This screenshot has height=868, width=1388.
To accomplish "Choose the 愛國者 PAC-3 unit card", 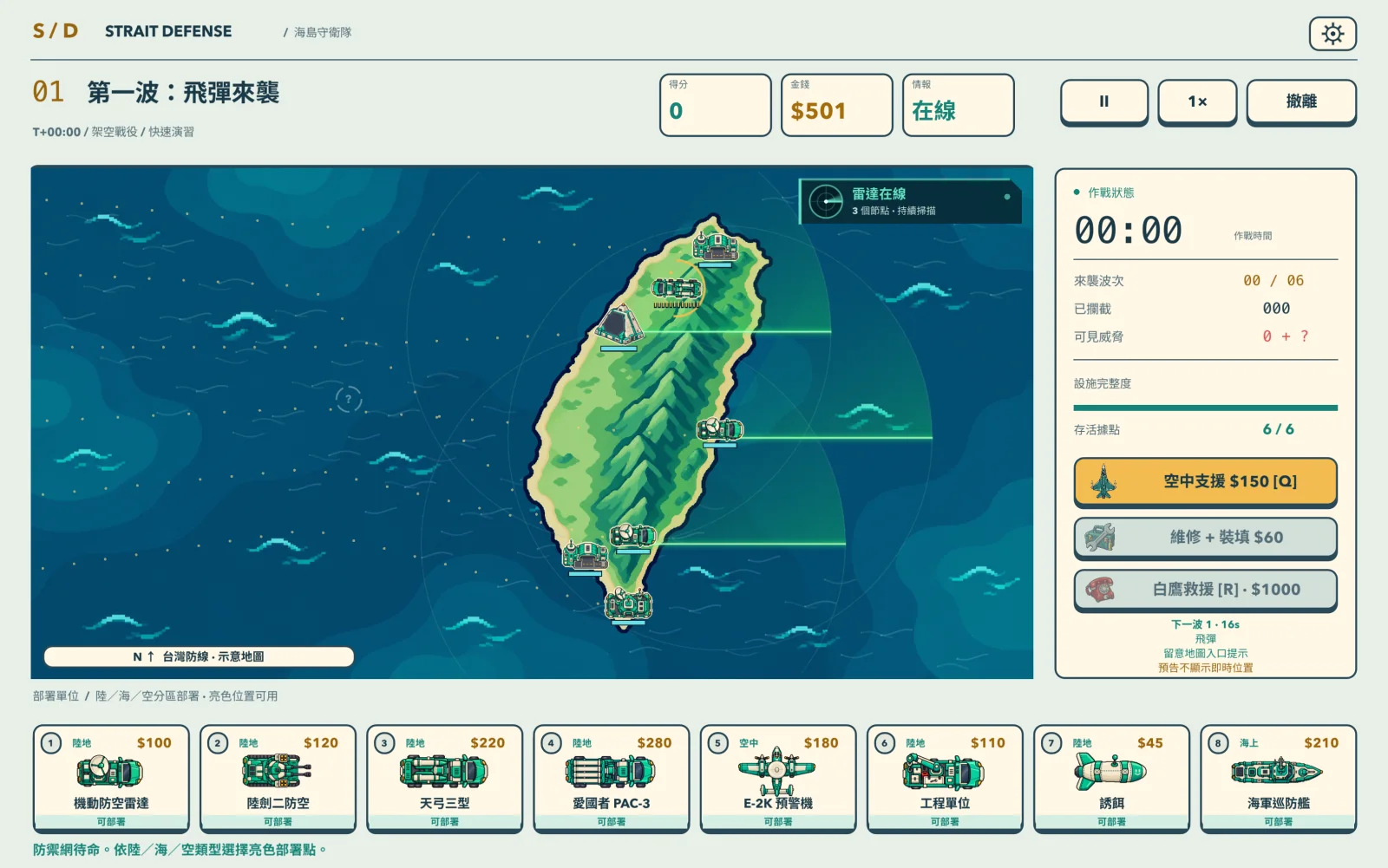I will 612,778.
